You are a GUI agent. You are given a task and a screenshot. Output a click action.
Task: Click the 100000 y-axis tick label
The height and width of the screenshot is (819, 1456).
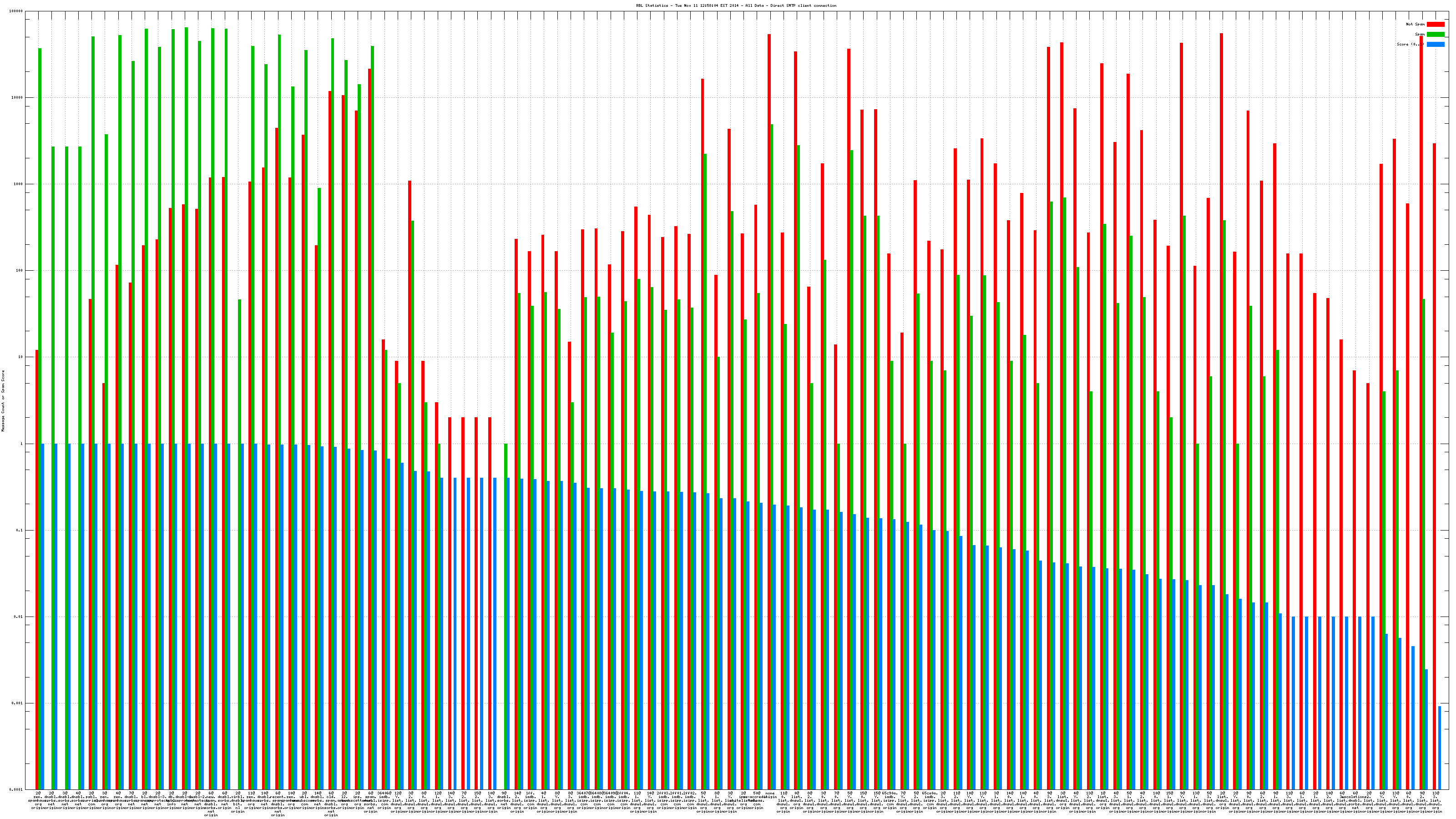[x=16, y=11]
